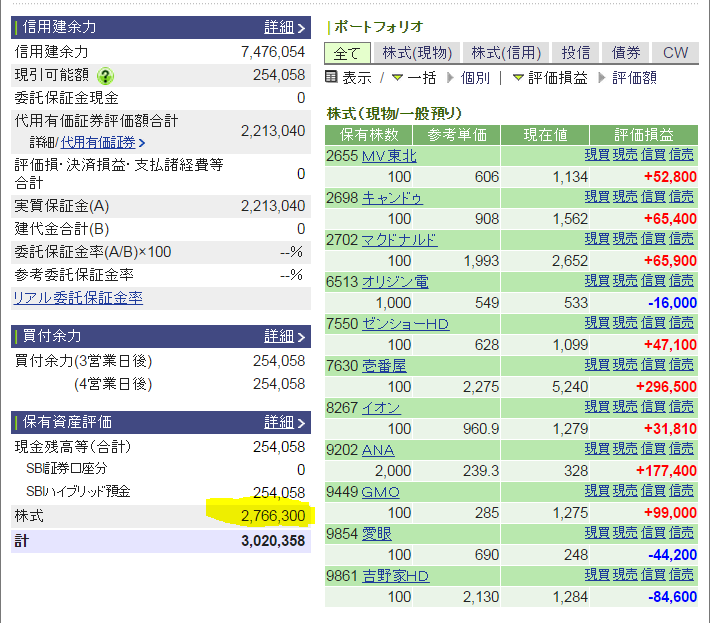Click 信買 for 吉野家HD
The image size is (710, 623).
click(x=653, y=575)
